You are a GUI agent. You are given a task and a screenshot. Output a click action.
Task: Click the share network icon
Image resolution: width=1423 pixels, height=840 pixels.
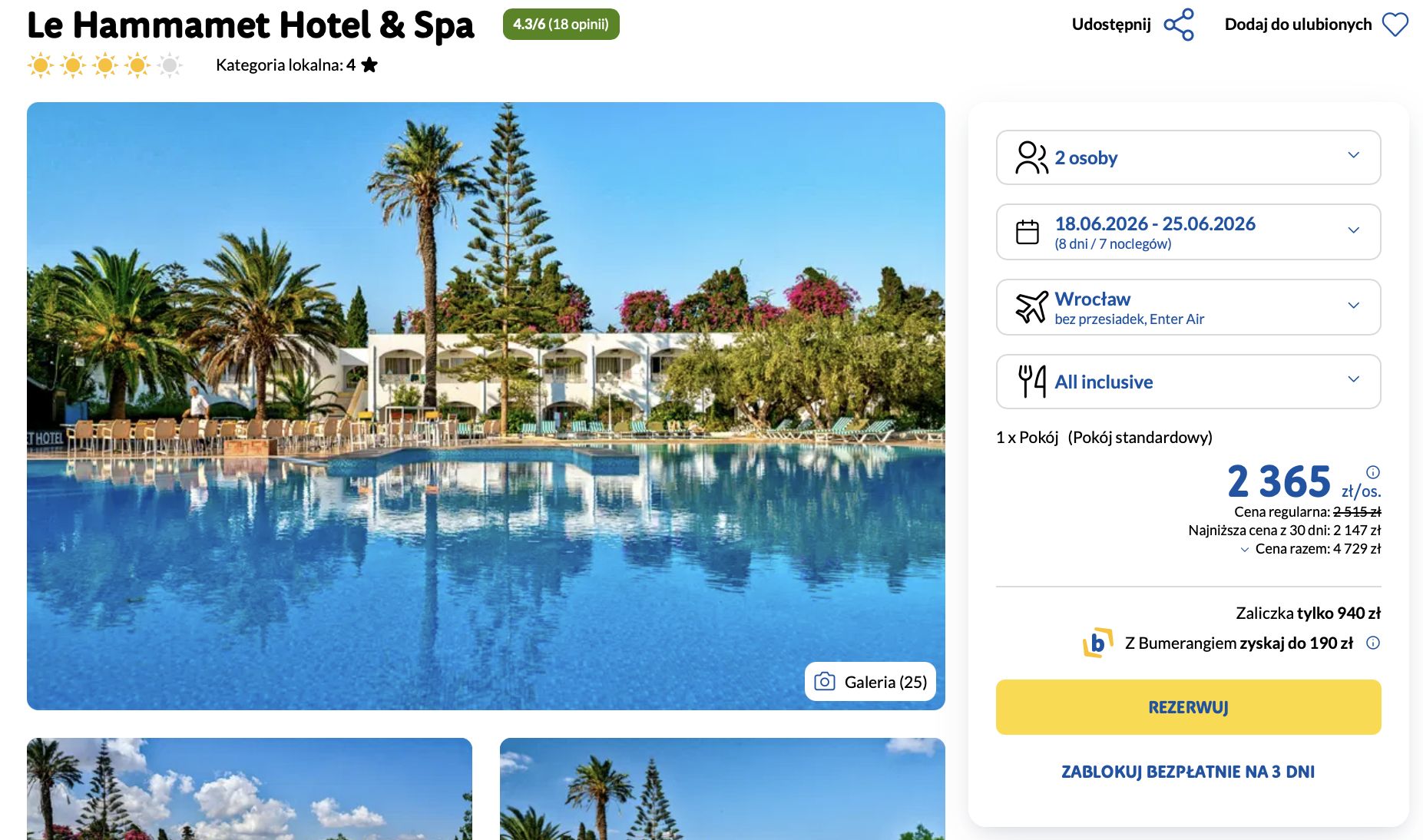[x=1179, y=25]
